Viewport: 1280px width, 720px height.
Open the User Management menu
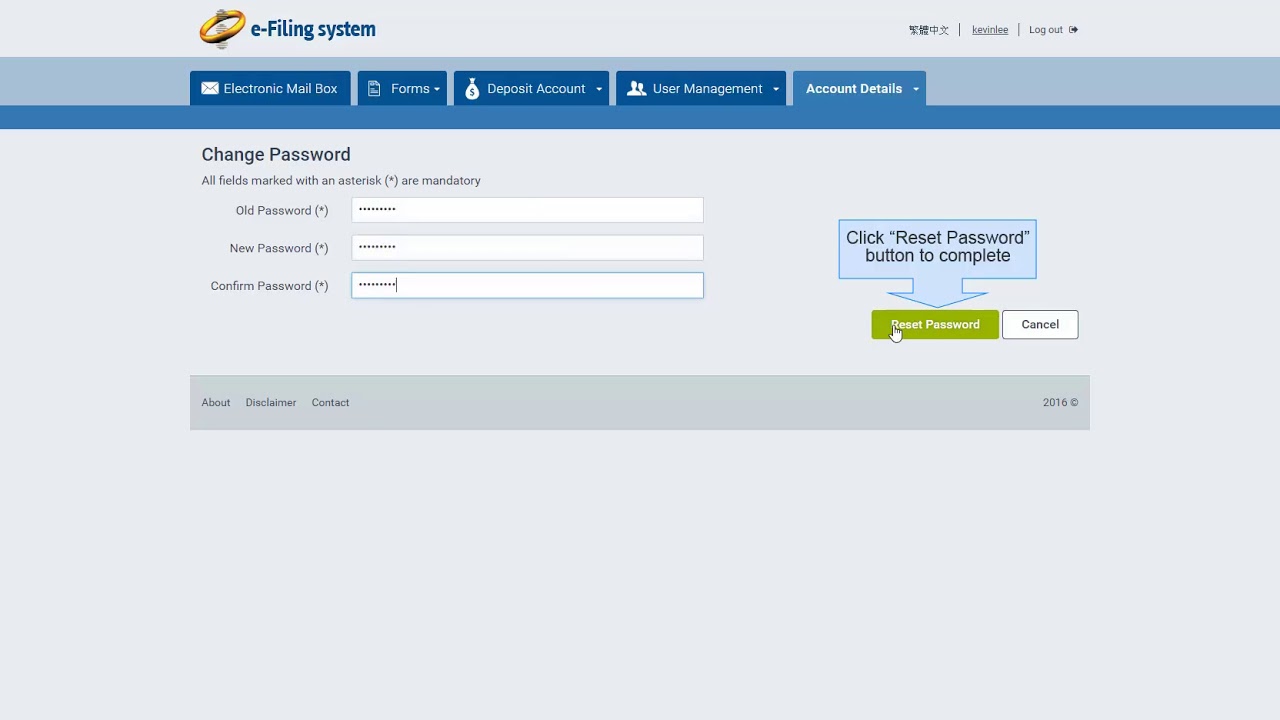(701, 88)
